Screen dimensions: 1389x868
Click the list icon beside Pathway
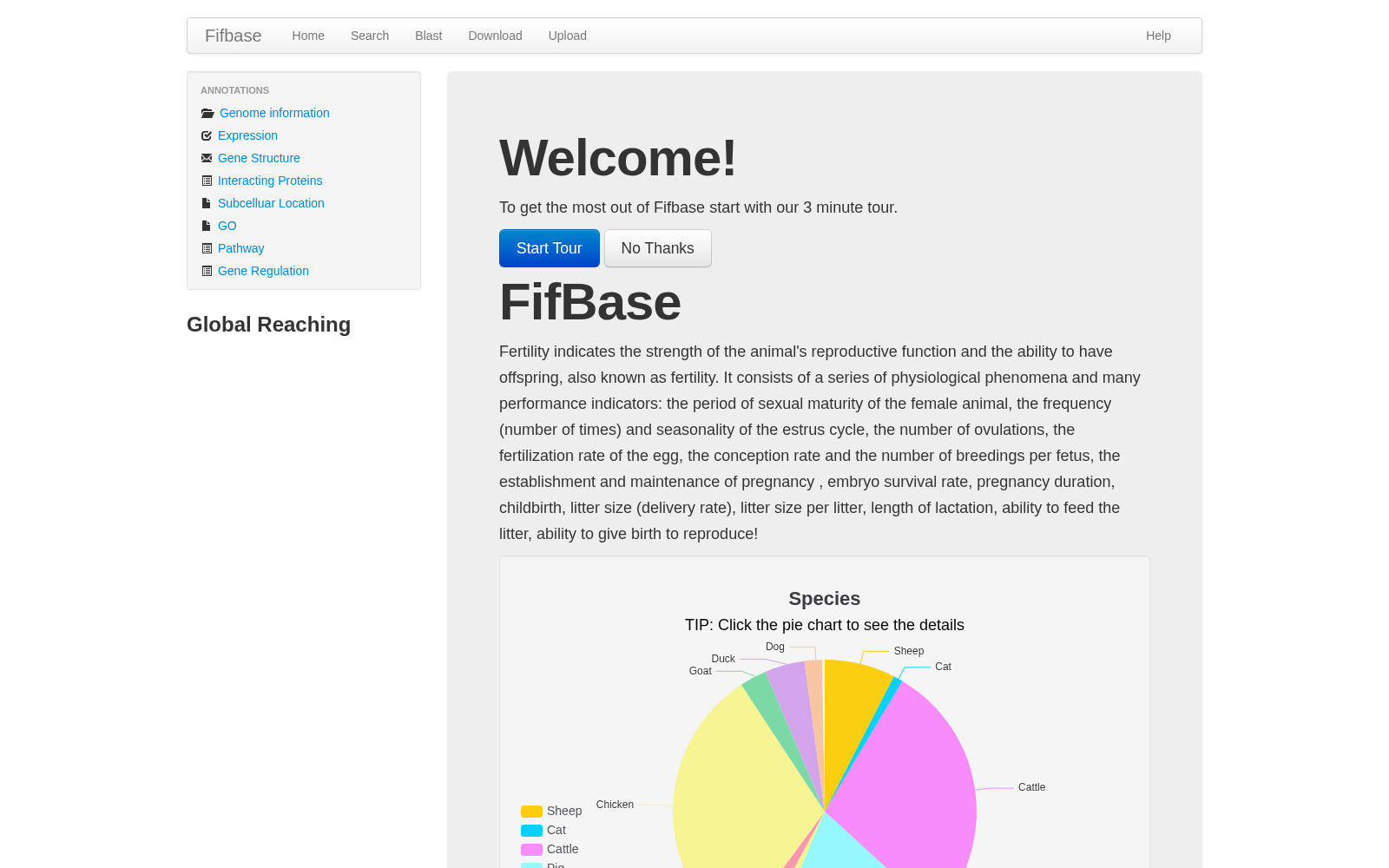pyautogui.click(x=207, y=248)
